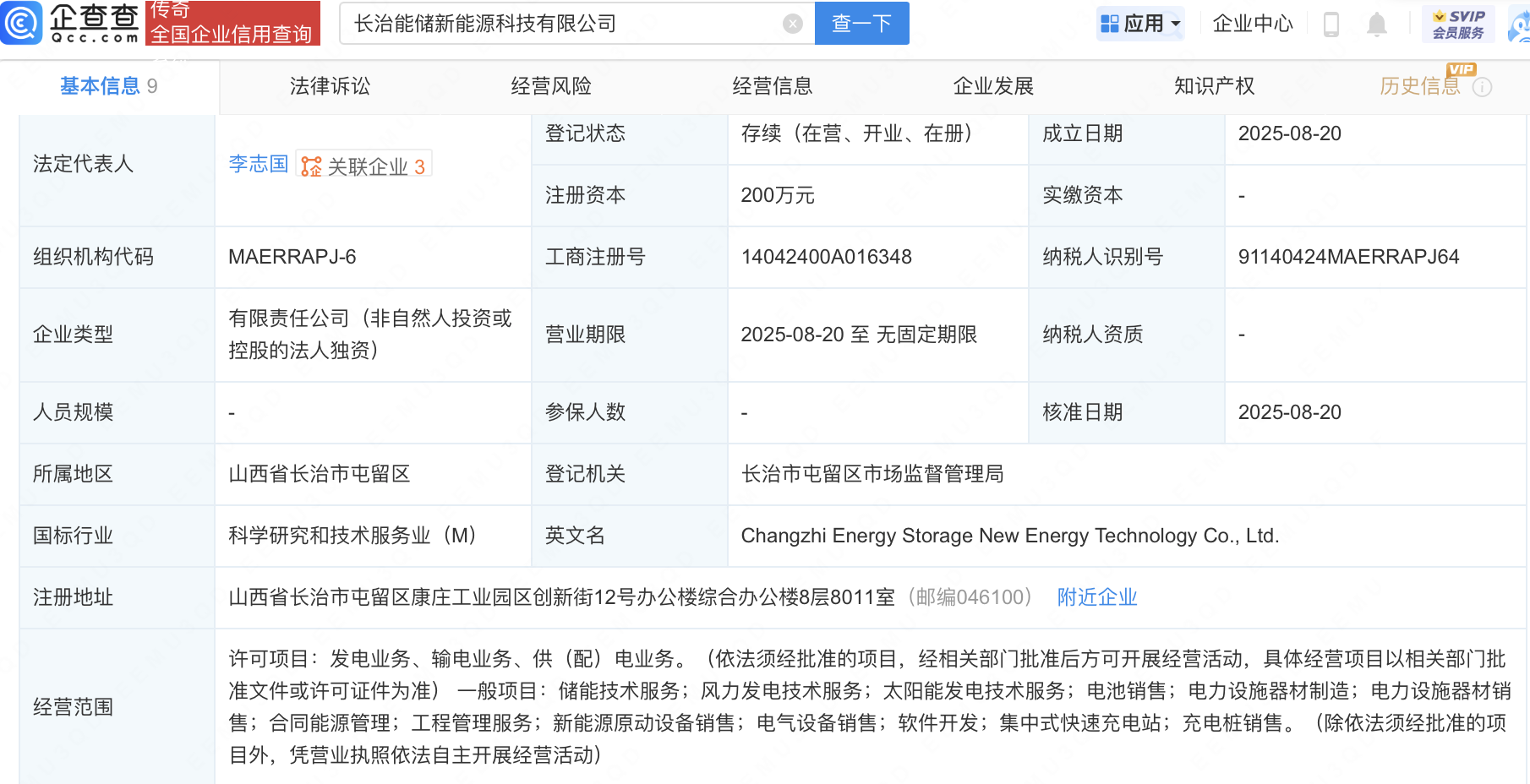
Task: Click the 全国企业信用查询 red banner
Action: coord(232,23)
